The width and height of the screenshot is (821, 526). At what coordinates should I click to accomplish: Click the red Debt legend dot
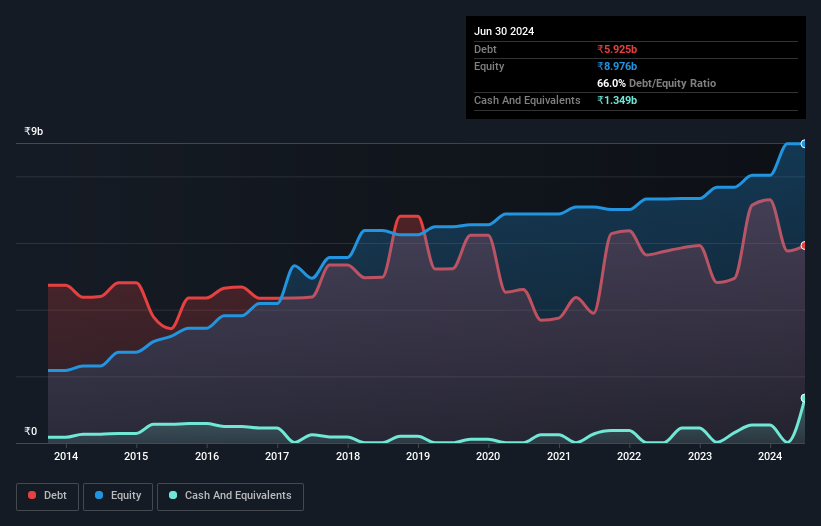tap(32, 495)
